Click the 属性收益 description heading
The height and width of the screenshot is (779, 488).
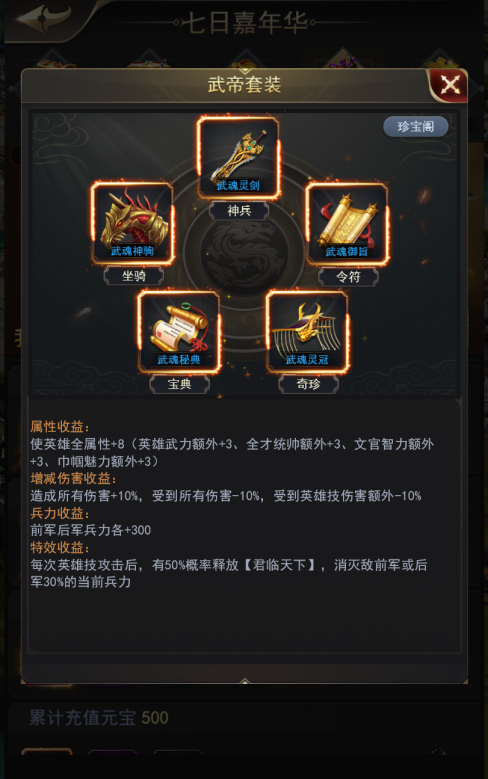point(60,427)
